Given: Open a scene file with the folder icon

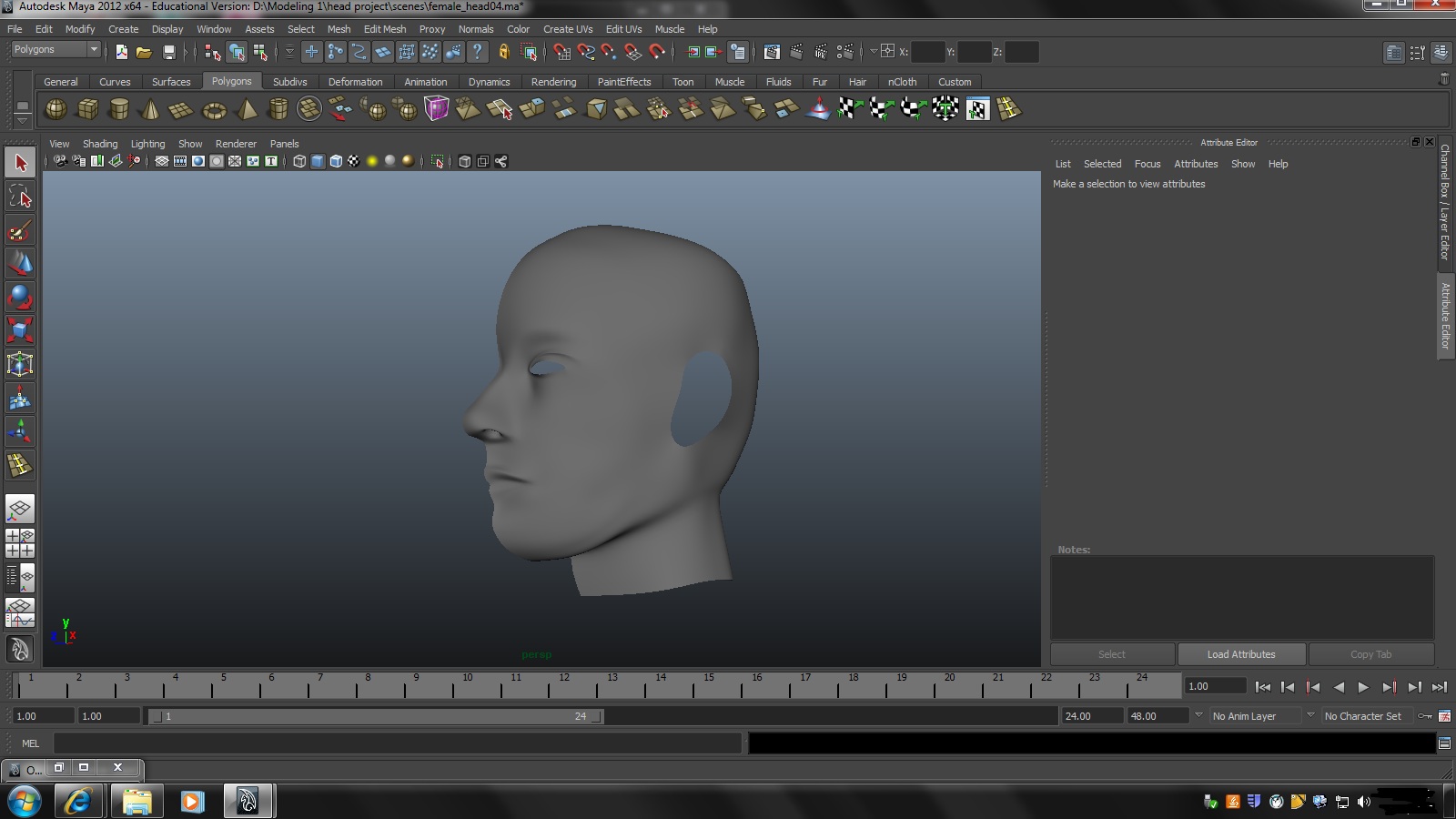Looking at the screenshot, I should [144, 52].
